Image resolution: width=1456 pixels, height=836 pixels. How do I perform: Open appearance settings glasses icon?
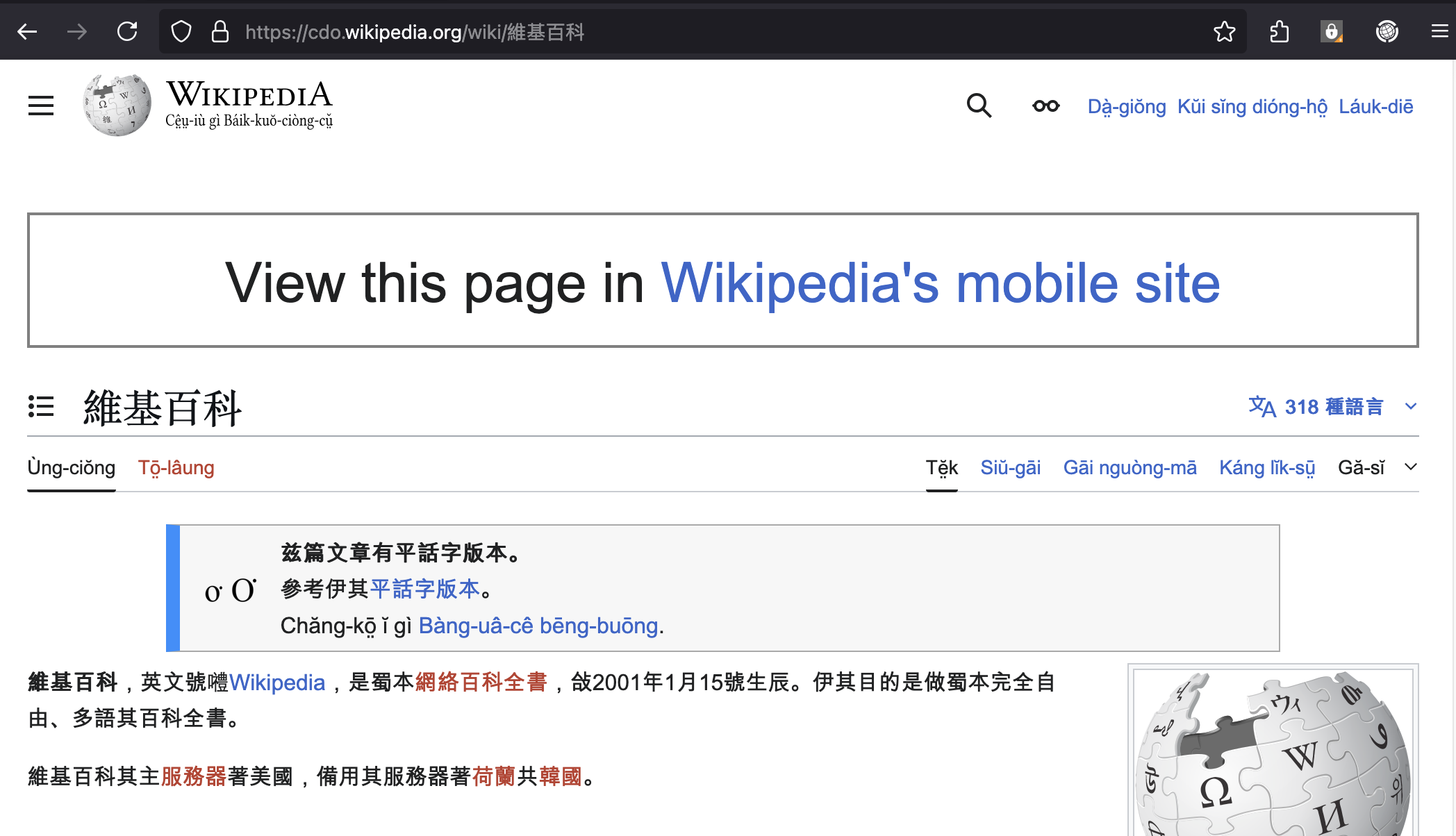click(1045, 106)
